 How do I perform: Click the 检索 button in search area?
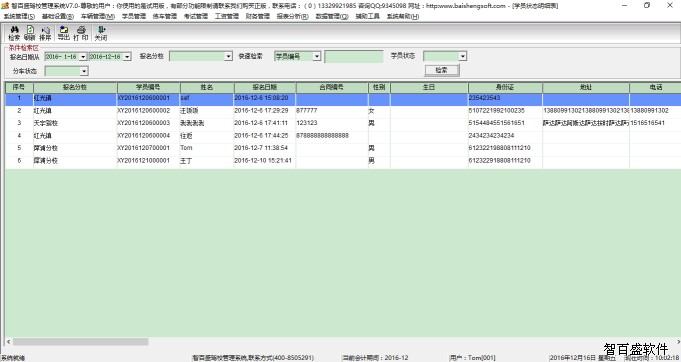tap(442, 70)
